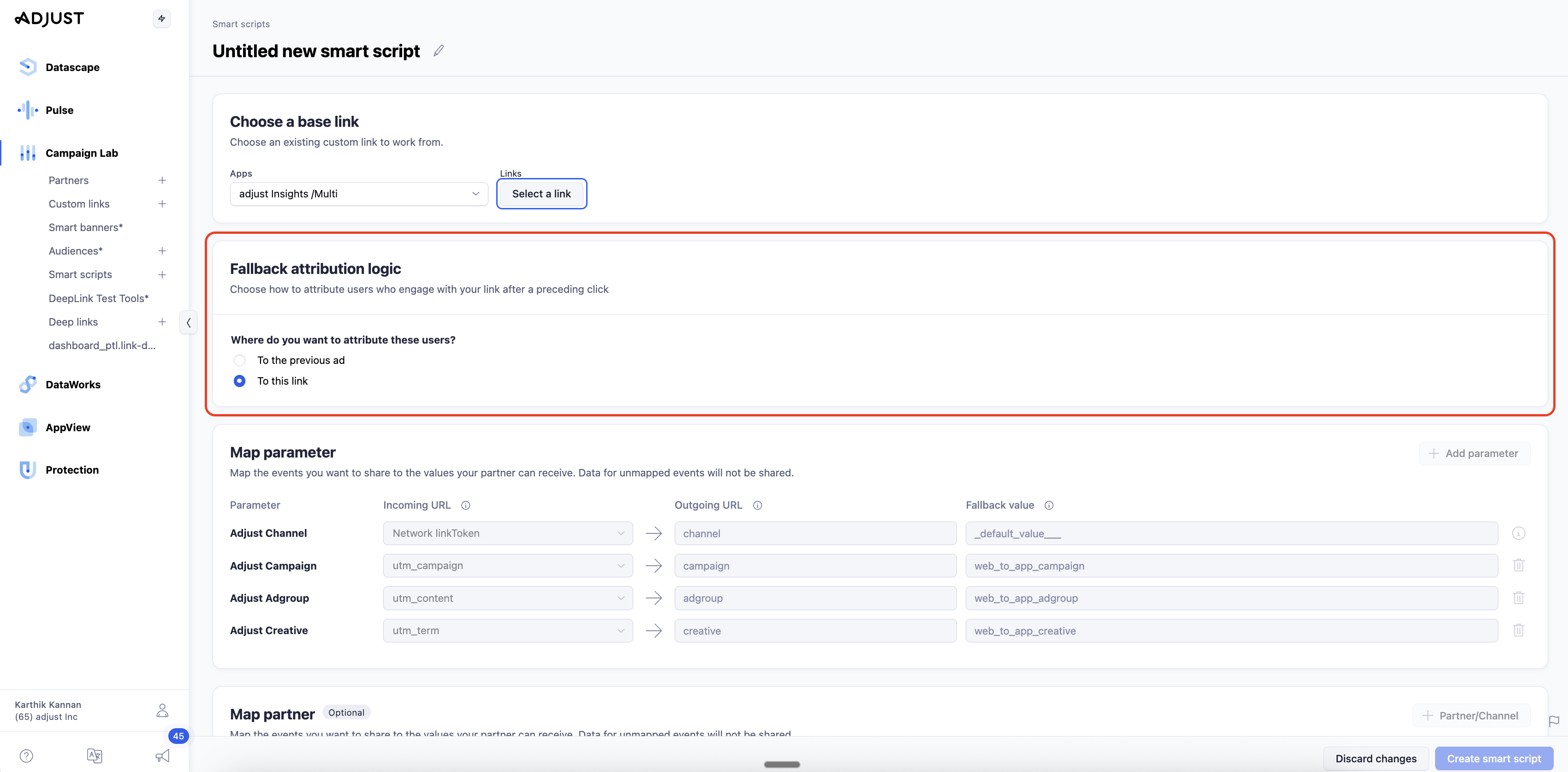Delete the Adjust Campaign parameter row

click(1518, 565)
